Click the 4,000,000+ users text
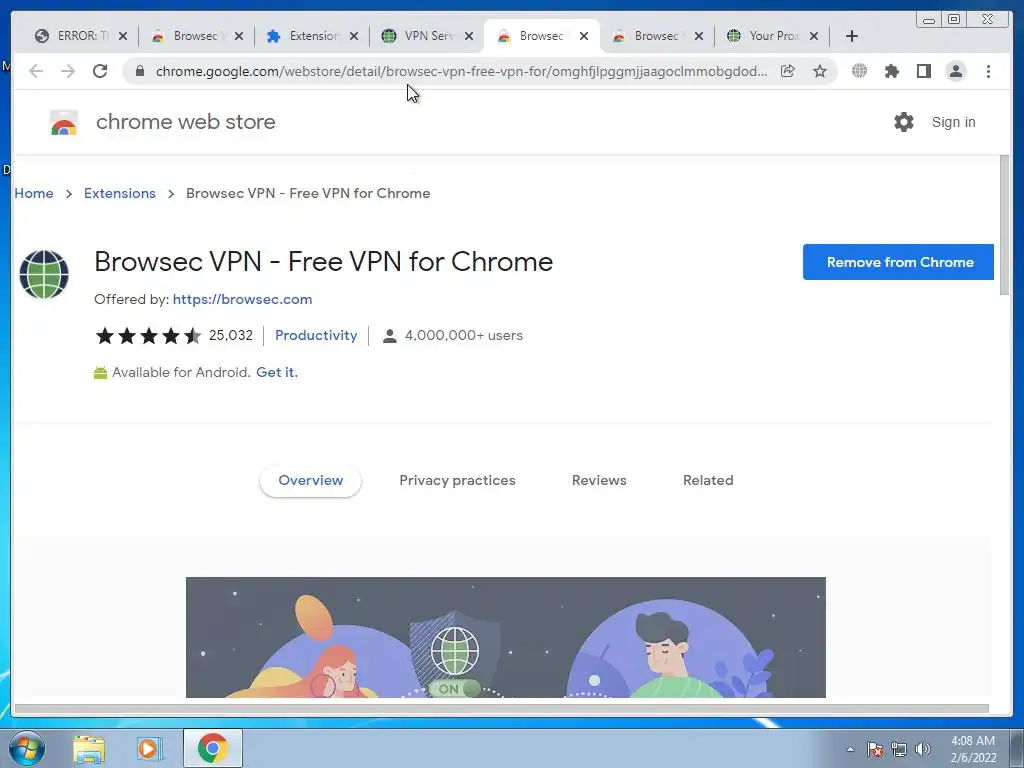1024x768 pixels. pos(464,335)
